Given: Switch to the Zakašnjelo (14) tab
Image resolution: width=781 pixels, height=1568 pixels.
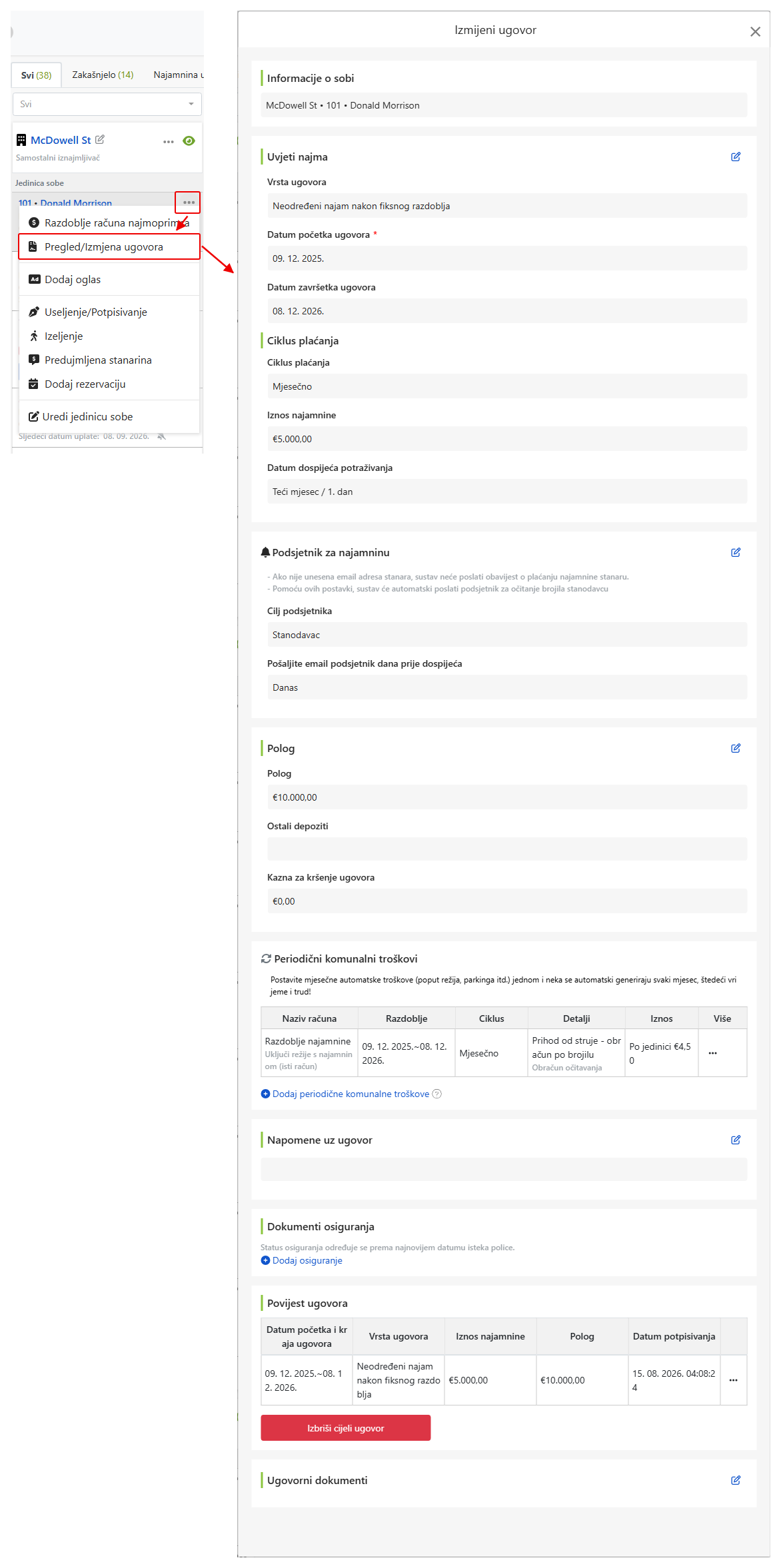Looking at the screenshot, I should (x=103, y=75).
